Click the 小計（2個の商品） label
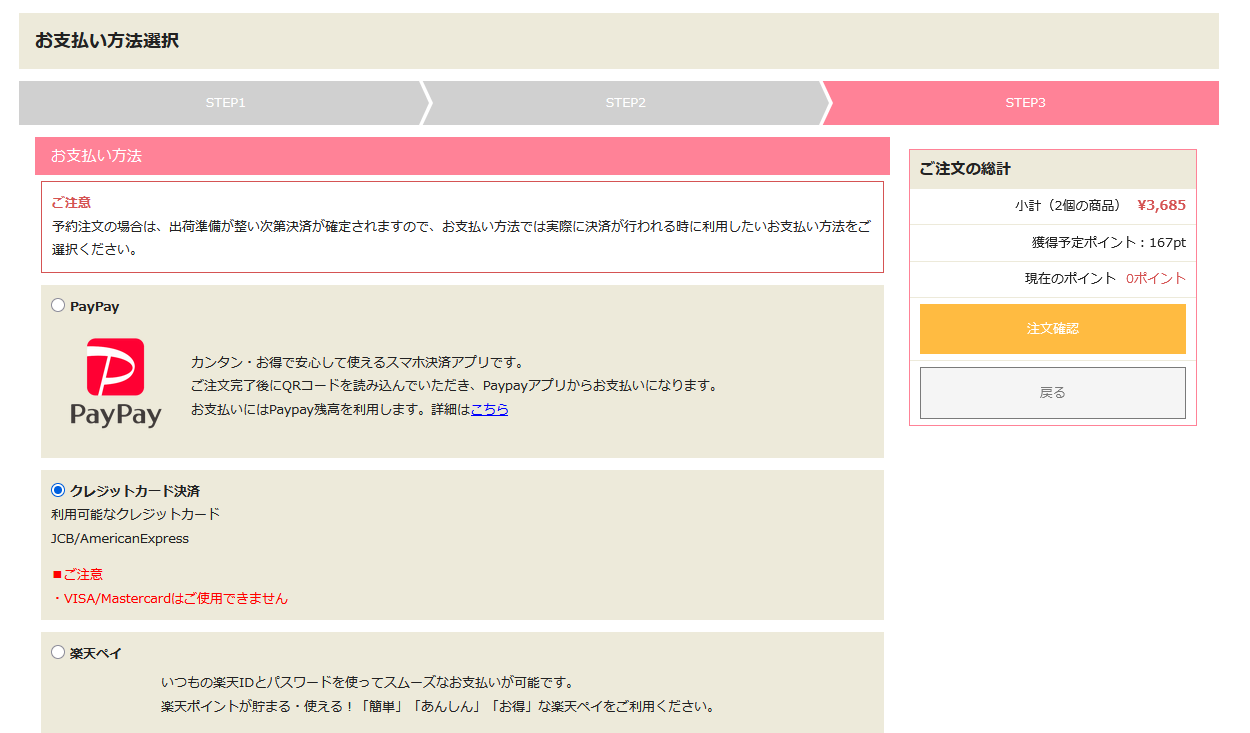 [1068, 205]
